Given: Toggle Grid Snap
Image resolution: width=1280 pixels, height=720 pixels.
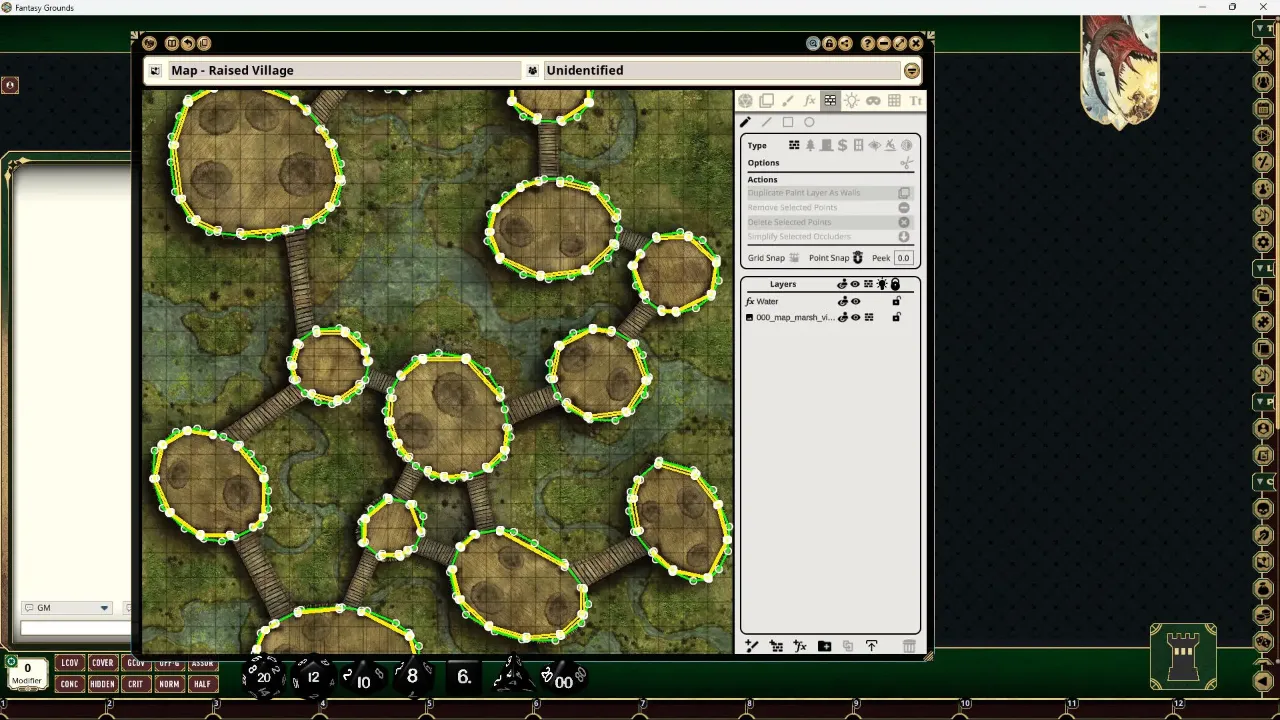Looking at the screenshot, I should [794, 258].
